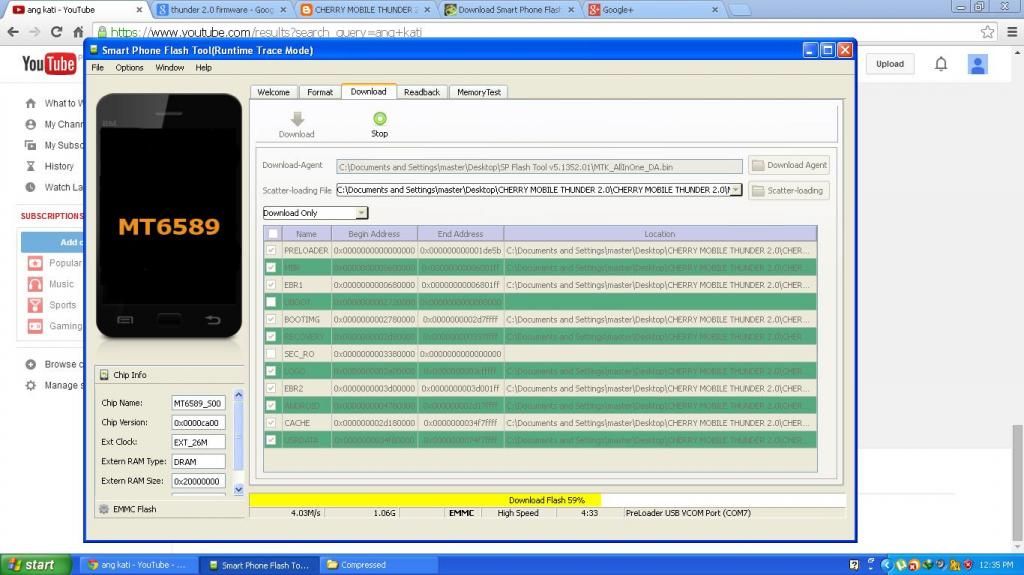Click Manage subscriptions gear icon

31,386
